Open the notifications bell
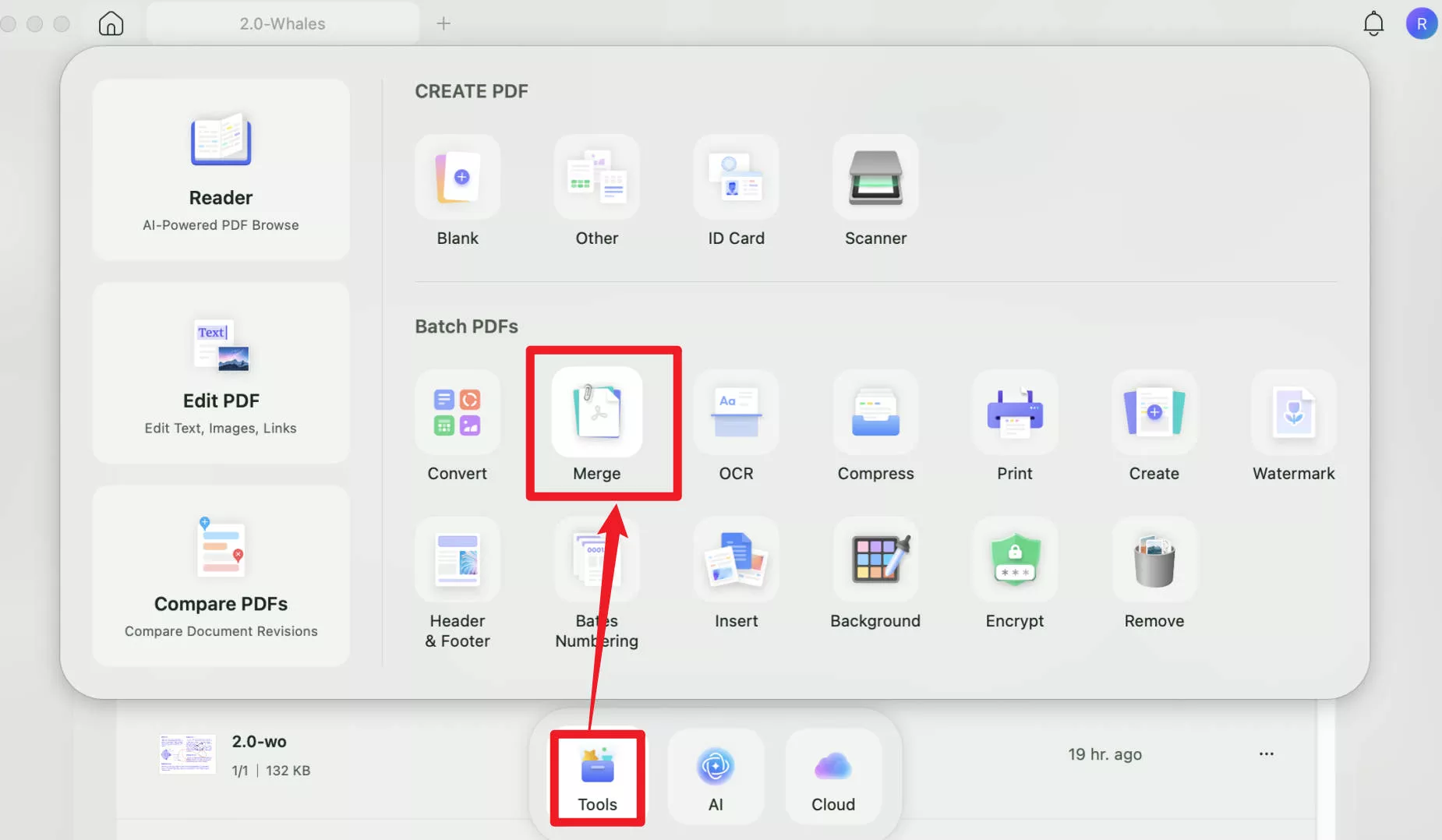The image size is (1442, 840). pyautogui.click(x=1373, y=23)
